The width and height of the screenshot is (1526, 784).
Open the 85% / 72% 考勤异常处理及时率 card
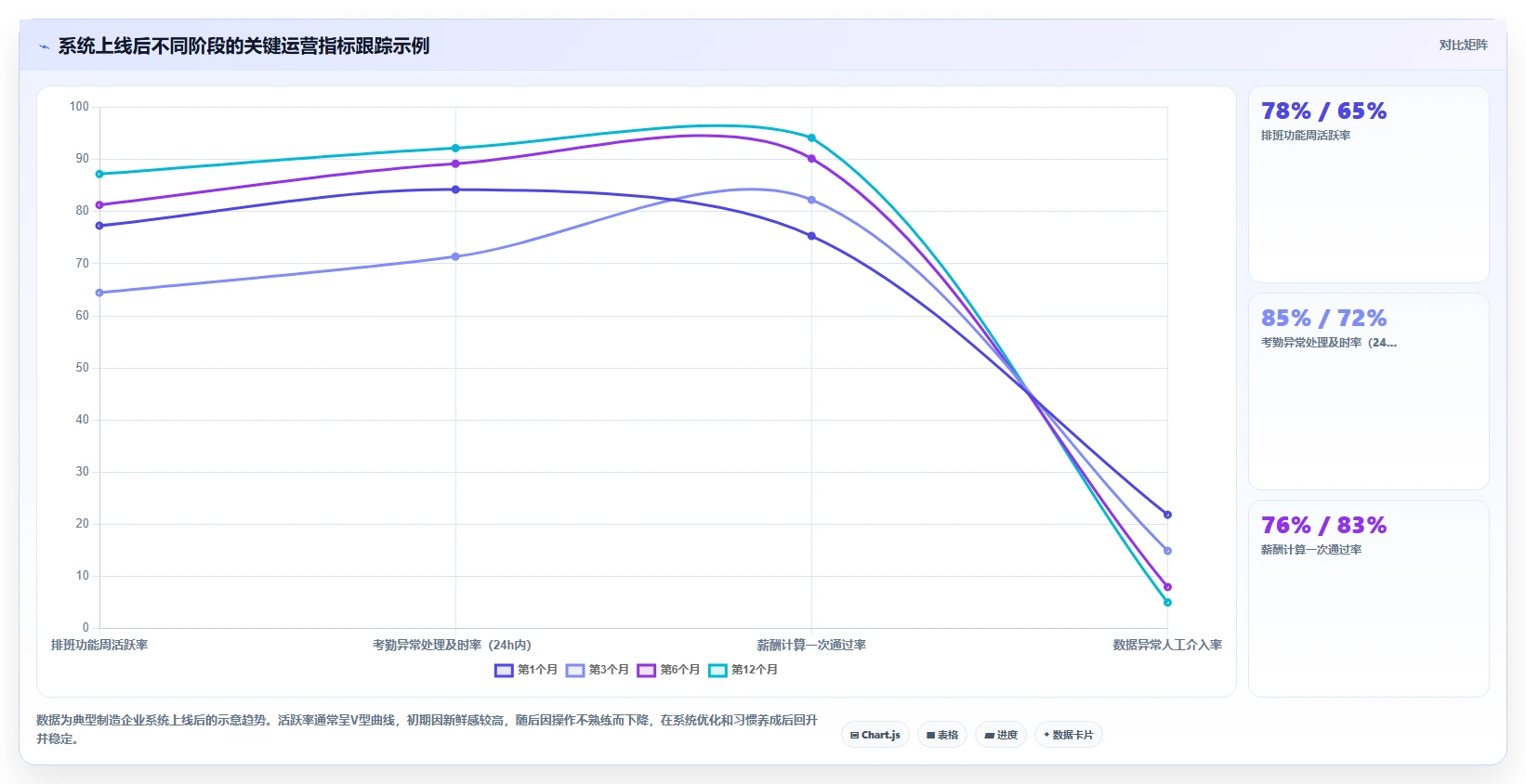[x=1368, y=392]
